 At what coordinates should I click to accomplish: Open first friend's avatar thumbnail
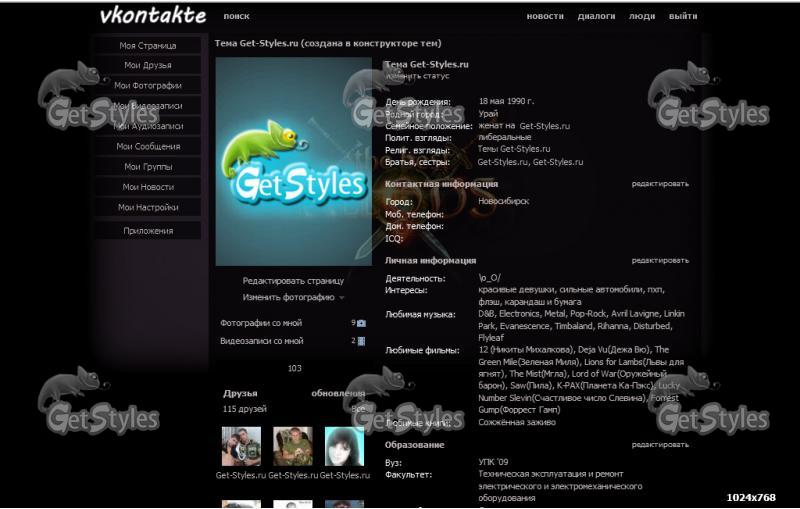tap(241, 447)
